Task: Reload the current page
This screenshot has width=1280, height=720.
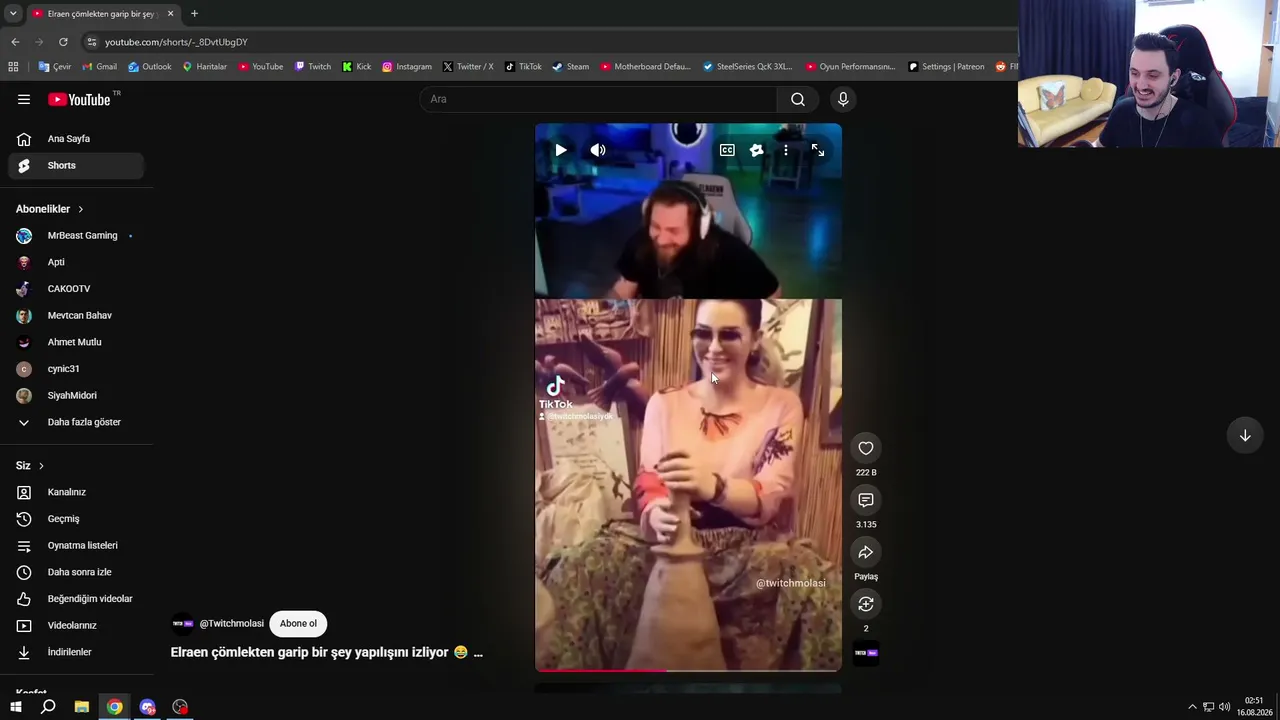Action: point(63,42)
